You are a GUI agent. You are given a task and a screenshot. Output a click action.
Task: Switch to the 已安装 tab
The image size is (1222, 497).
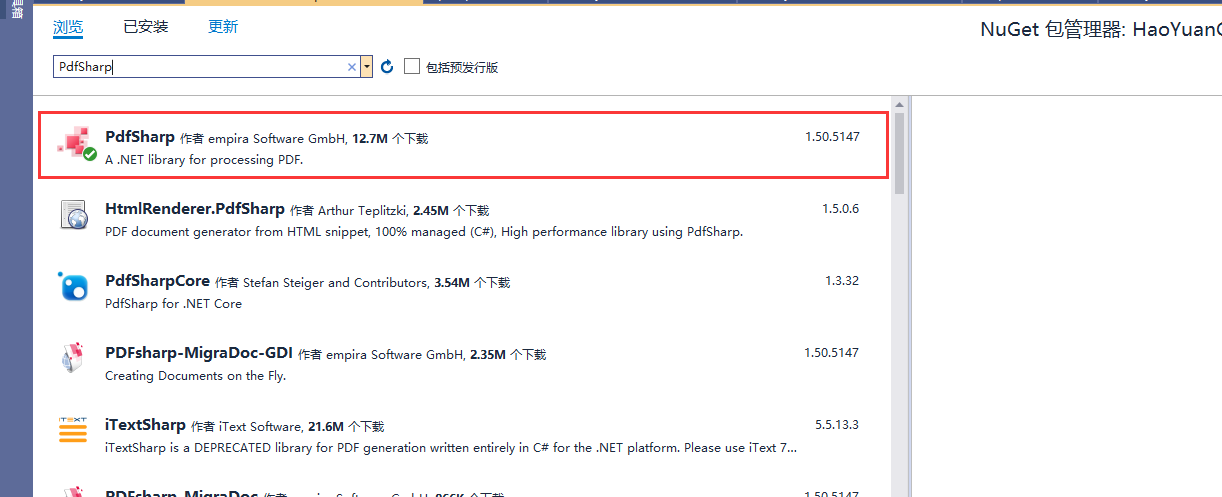pos(146,27)
